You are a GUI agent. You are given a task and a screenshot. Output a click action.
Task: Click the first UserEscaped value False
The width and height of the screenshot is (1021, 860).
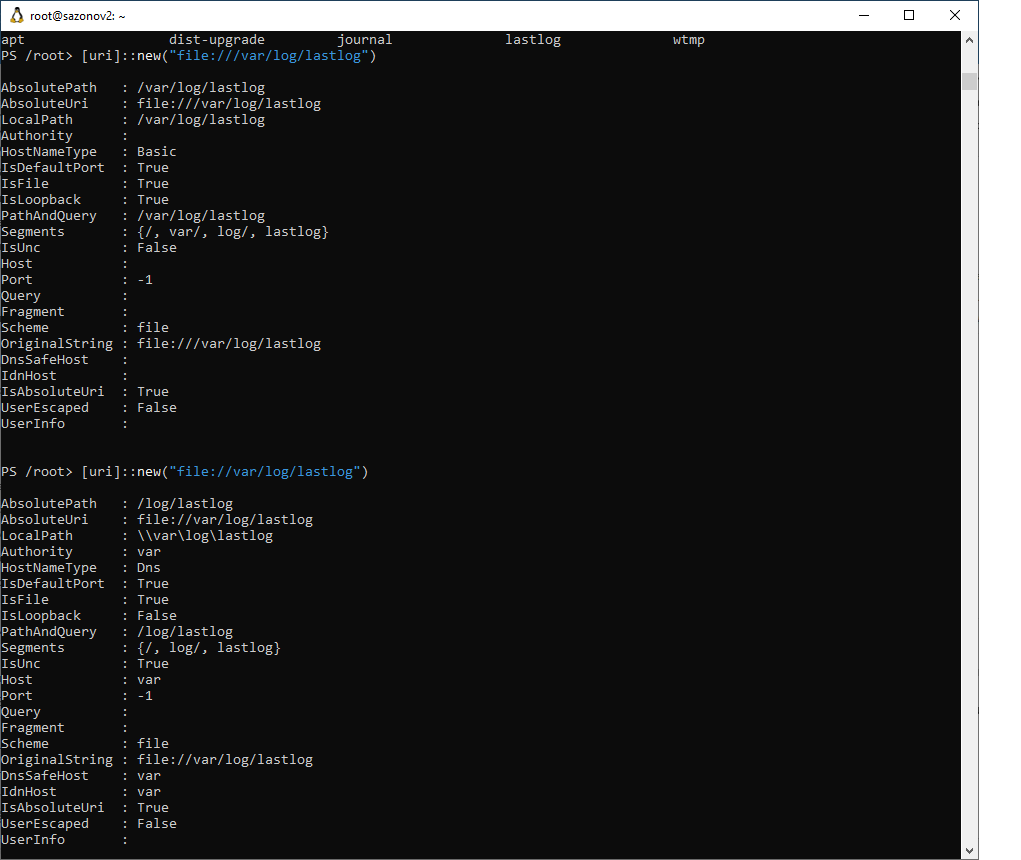157,408
